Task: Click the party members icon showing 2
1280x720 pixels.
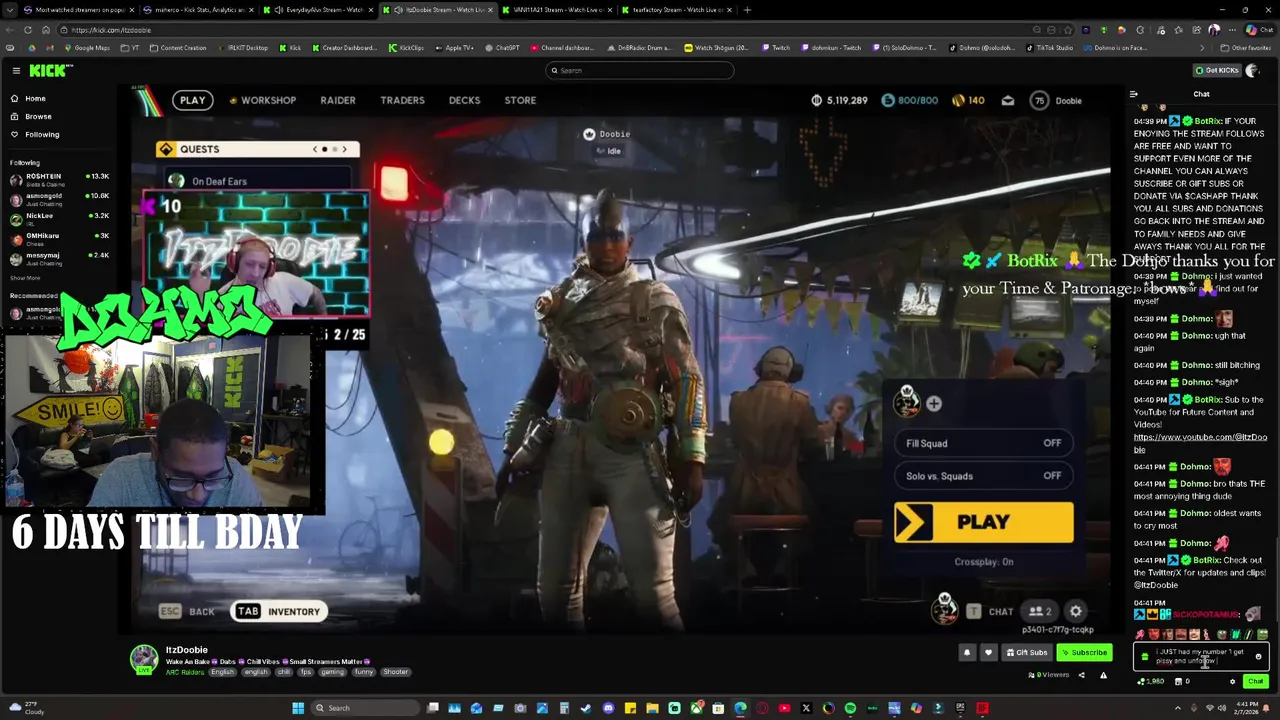Action: (x=1040, y=612)
